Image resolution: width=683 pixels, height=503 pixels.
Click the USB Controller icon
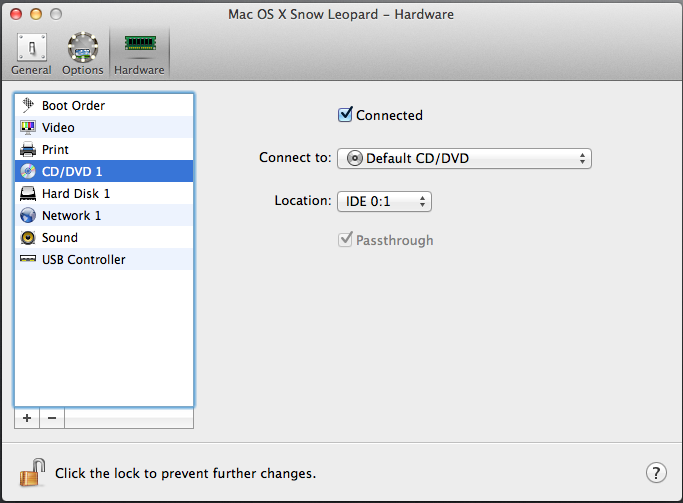[28, 259]
